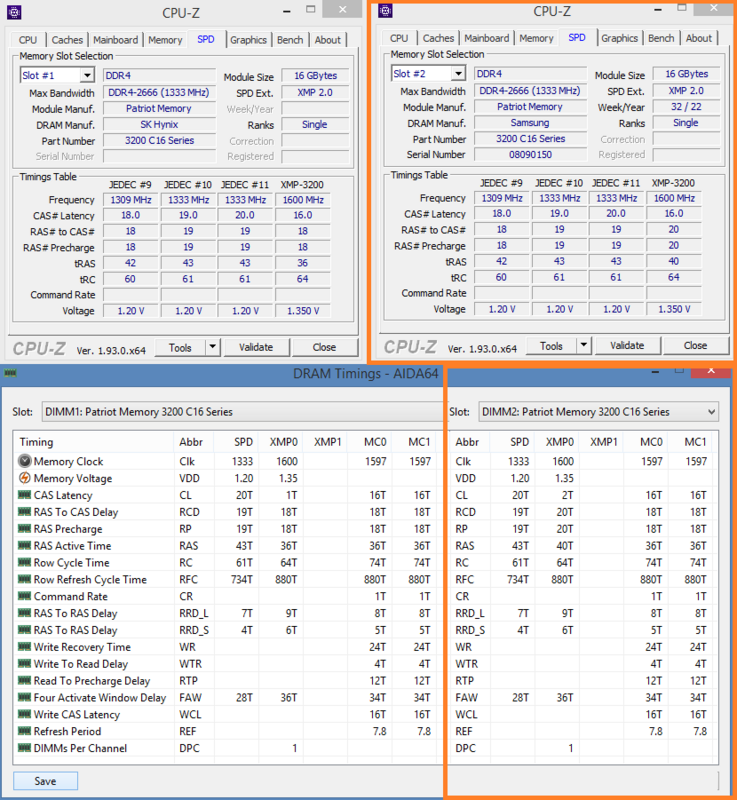This screenshot has height=800, width=737.
Task: Click Save in the DRAM Timings window
Action: pos(45,781)
